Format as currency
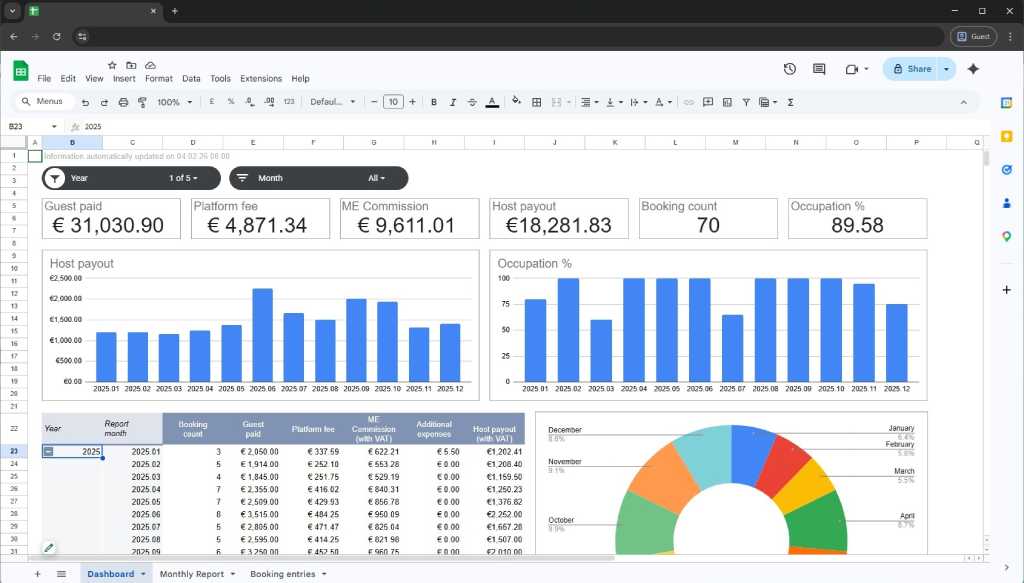 click(x=212, y=102)
